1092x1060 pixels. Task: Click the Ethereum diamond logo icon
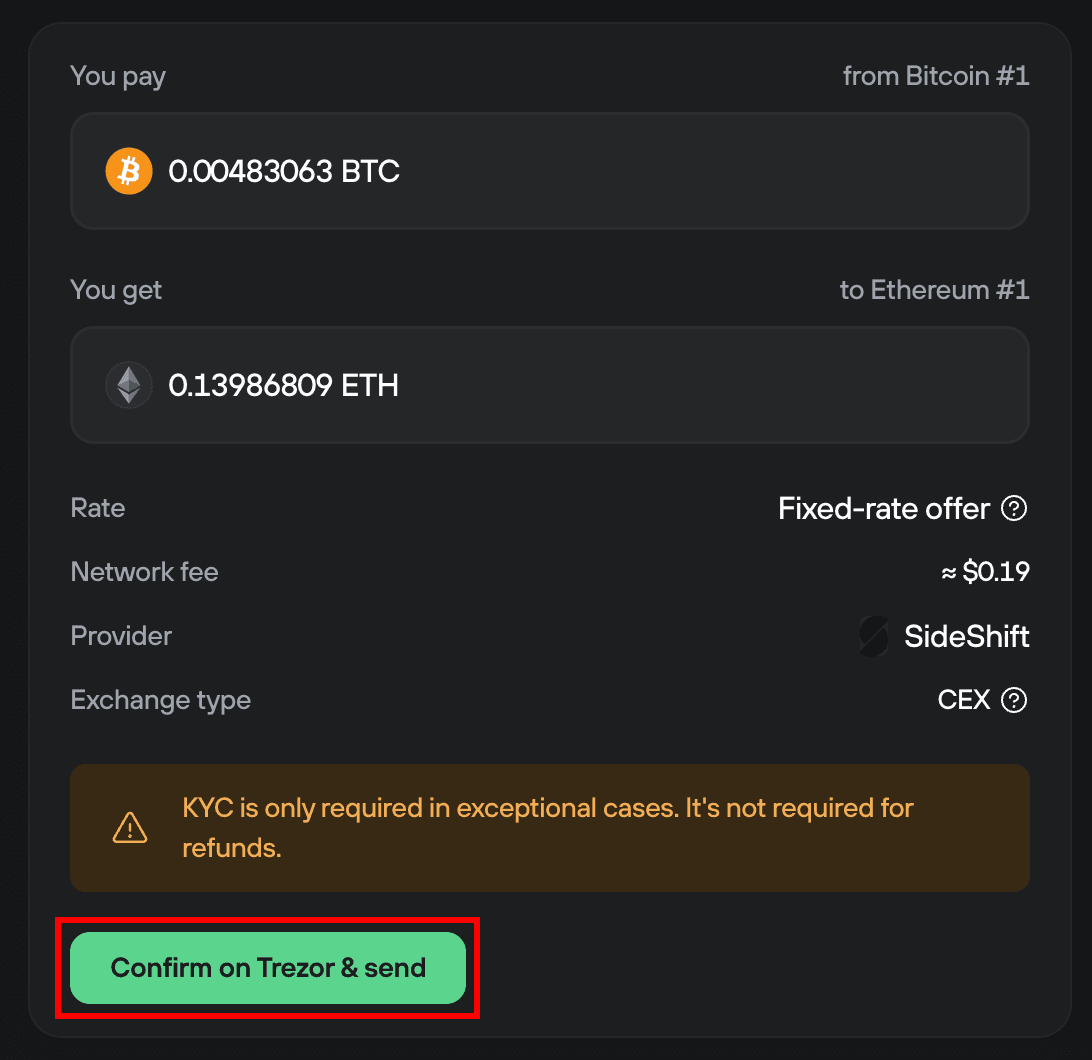click(129, 385)
